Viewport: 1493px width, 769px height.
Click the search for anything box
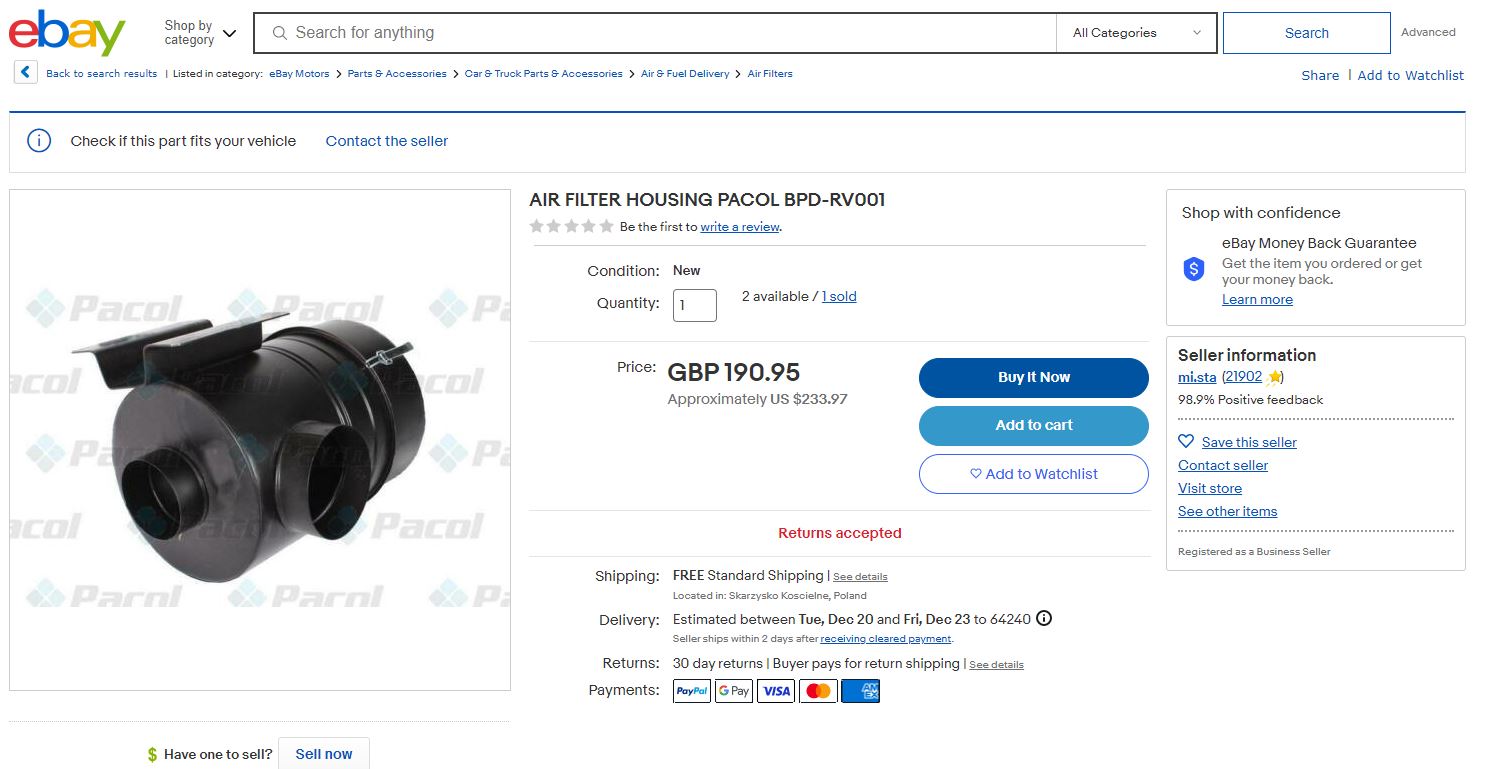pos(660,33)
